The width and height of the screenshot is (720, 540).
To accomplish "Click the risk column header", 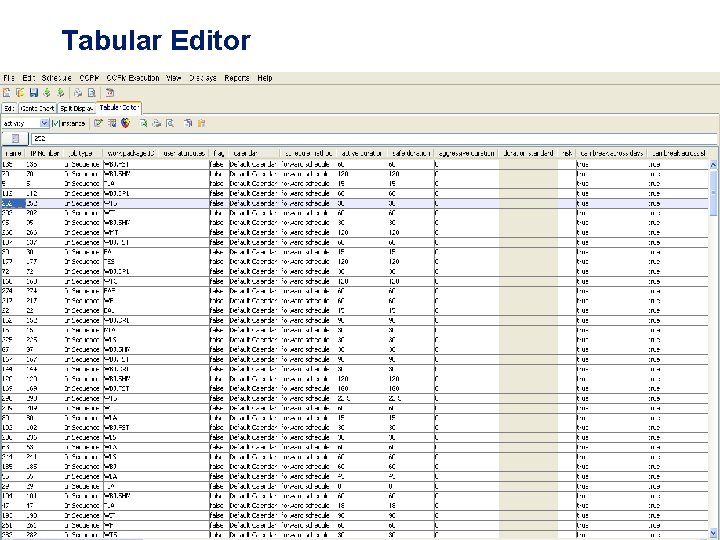I will [x=567, y=153].
